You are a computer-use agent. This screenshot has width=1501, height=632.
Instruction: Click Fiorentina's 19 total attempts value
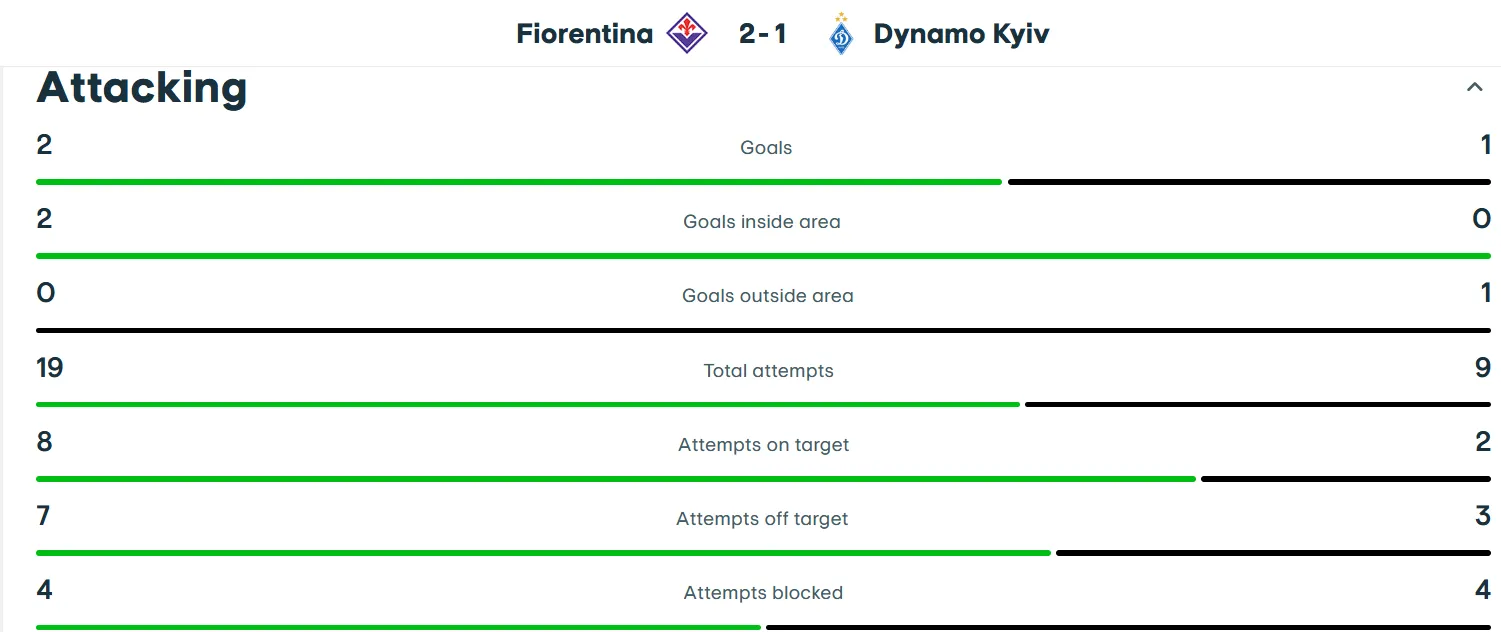(49, 368)
